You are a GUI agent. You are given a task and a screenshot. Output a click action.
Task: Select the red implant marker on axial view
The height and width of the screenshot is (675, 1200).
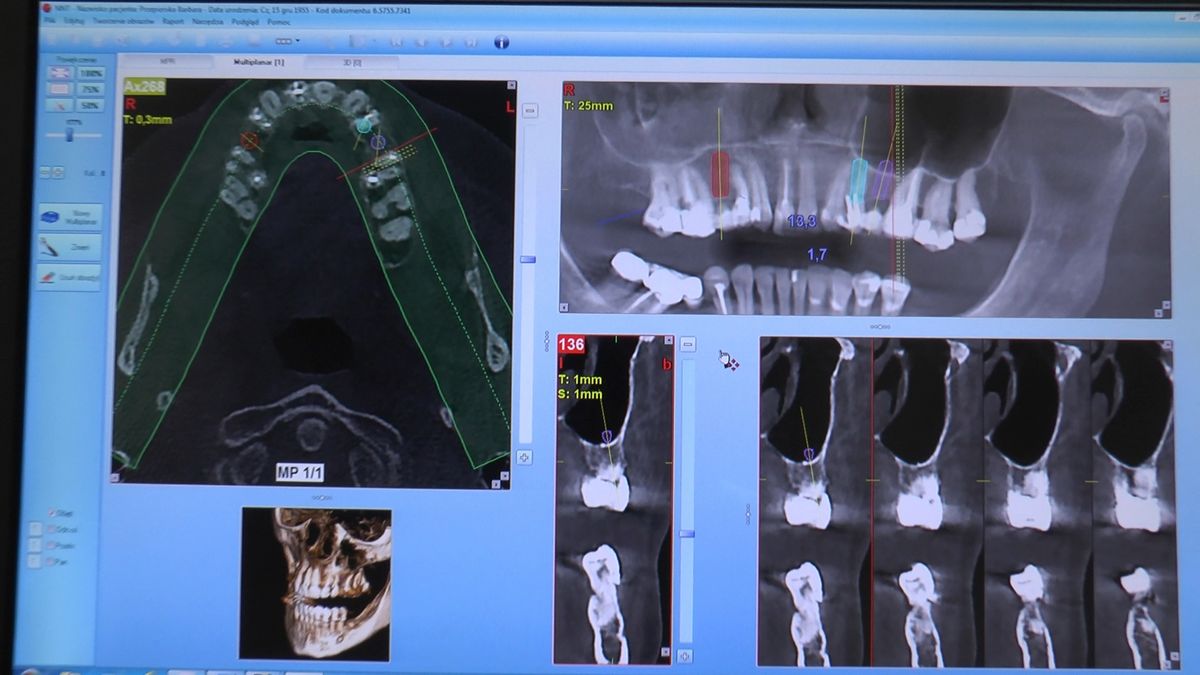coord(250,141)
